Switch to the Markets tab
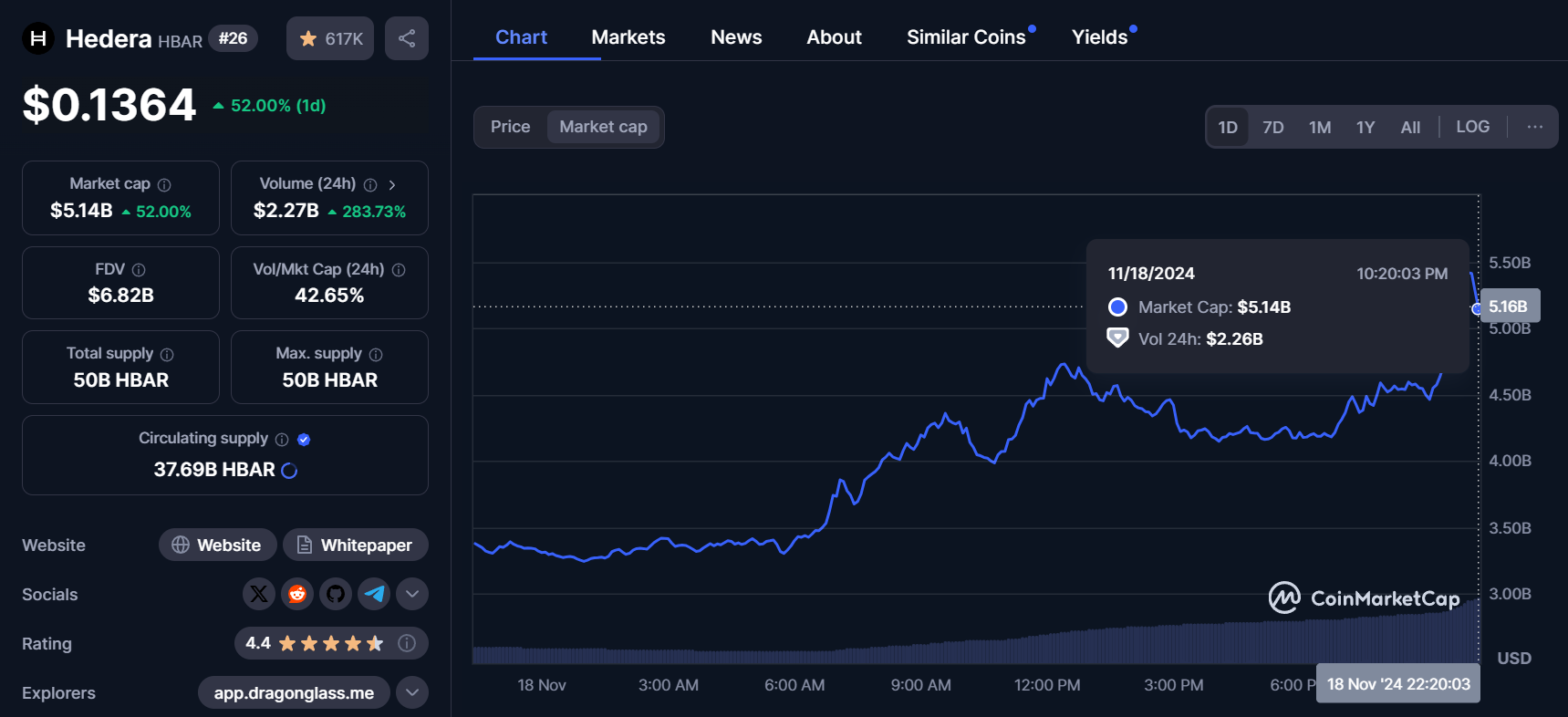 tap(628, 37)
